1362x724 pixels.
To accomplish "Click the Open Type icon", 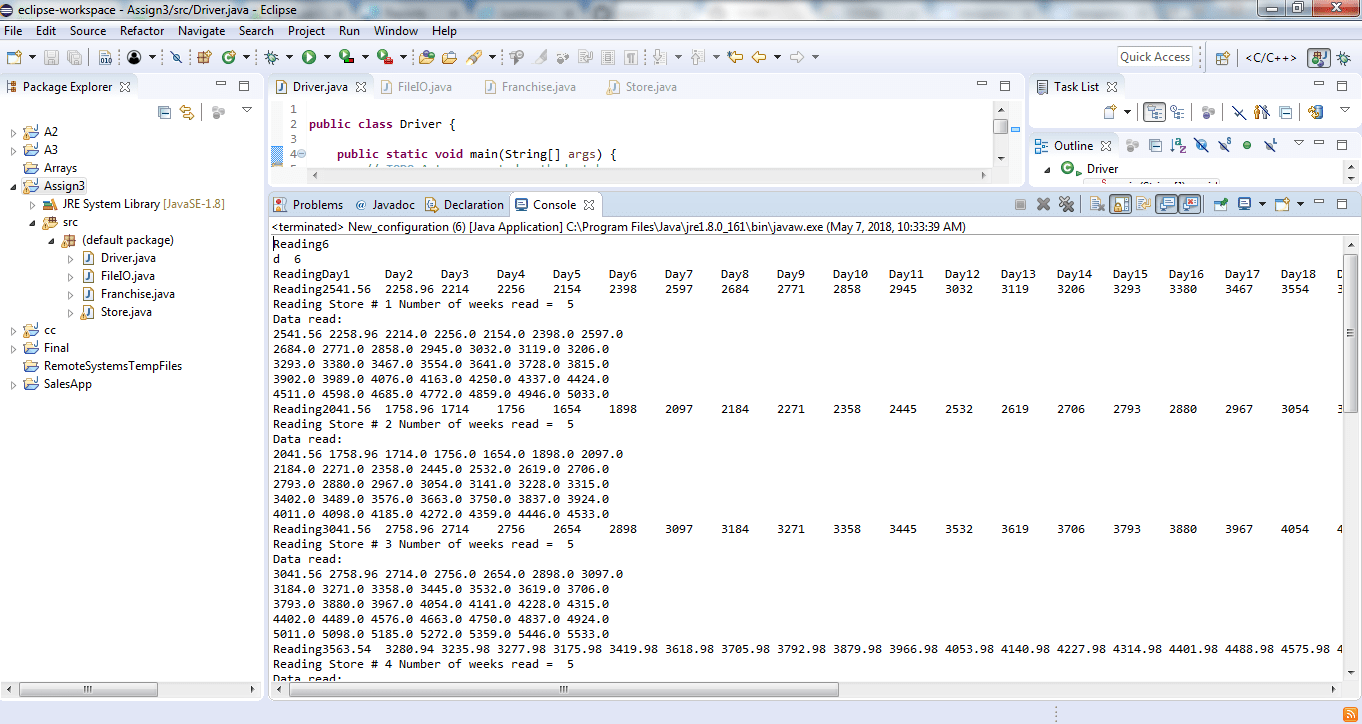I will (x=427, y=57).
